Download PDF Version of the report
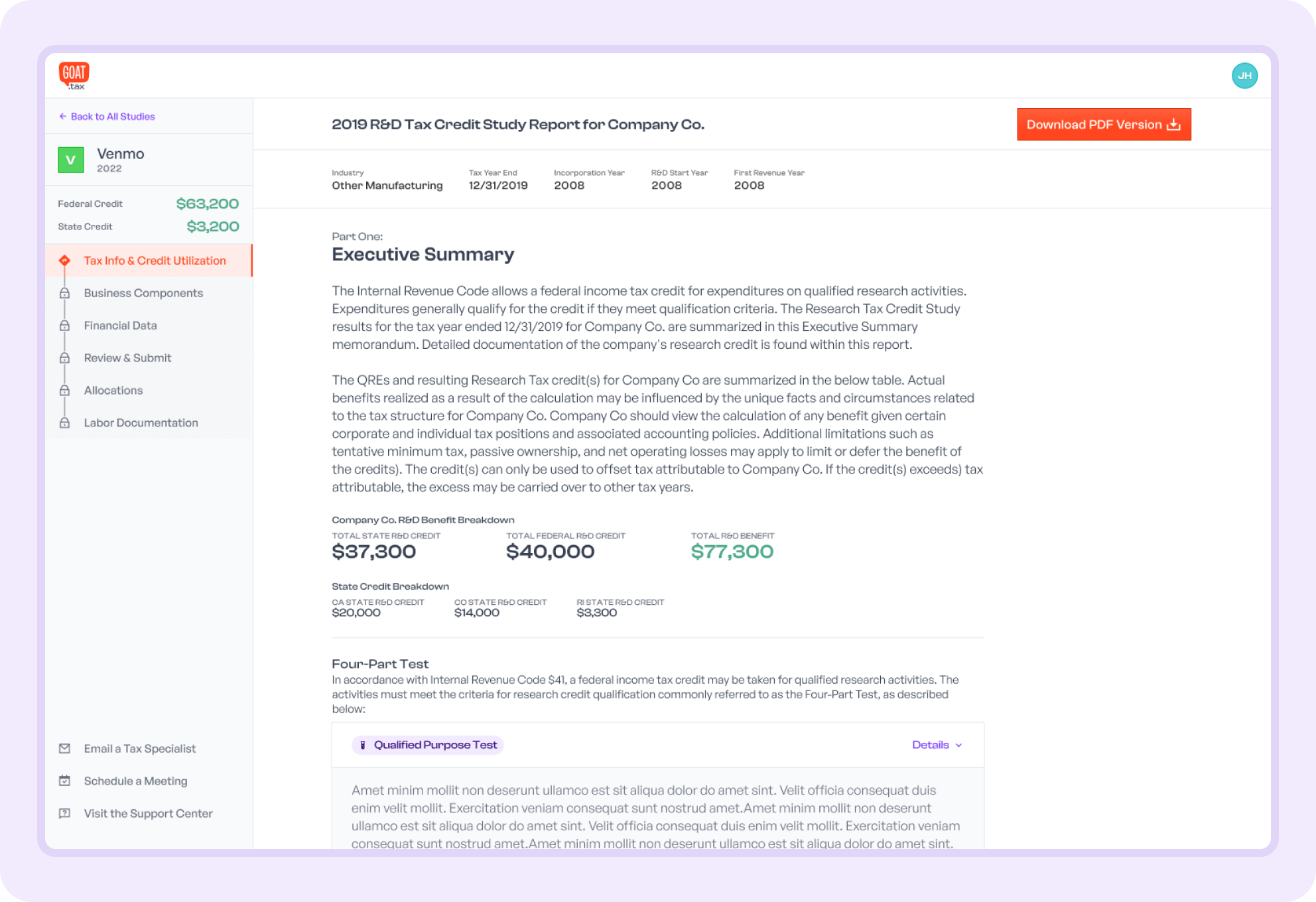This screenshot has width=1316, height=902. 1104,125
